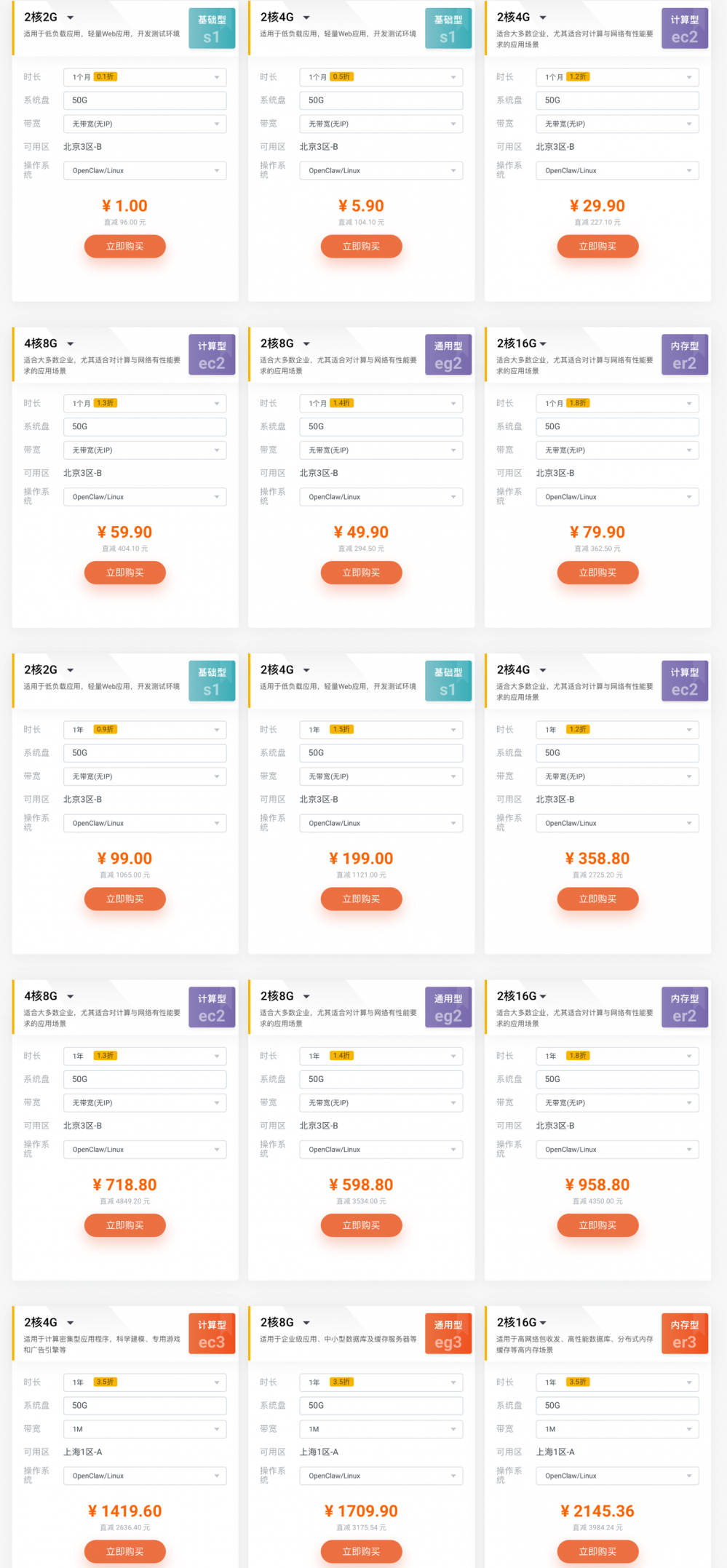Viewport: 727px width, 1568px height.
Task: Click the s1 badge on the ¥1.00 card
Action: point(212,28)
